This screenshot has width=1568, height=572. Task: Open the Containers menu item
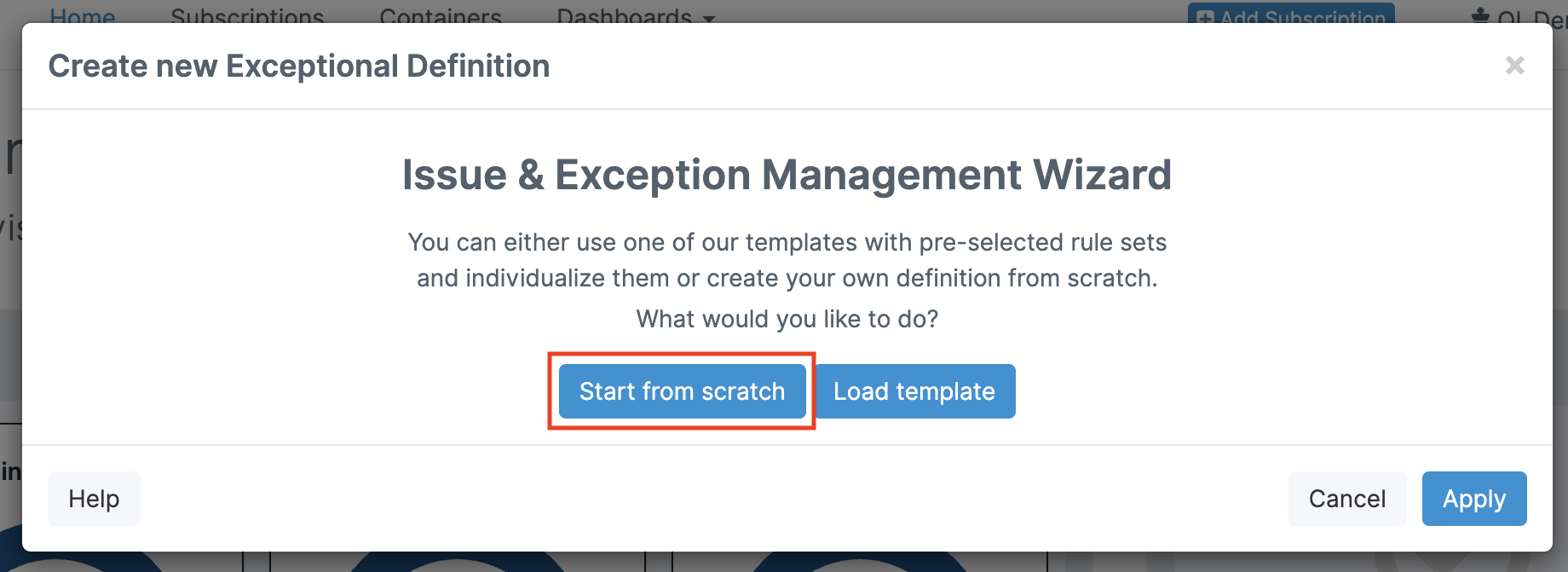(x=441, y=15)
